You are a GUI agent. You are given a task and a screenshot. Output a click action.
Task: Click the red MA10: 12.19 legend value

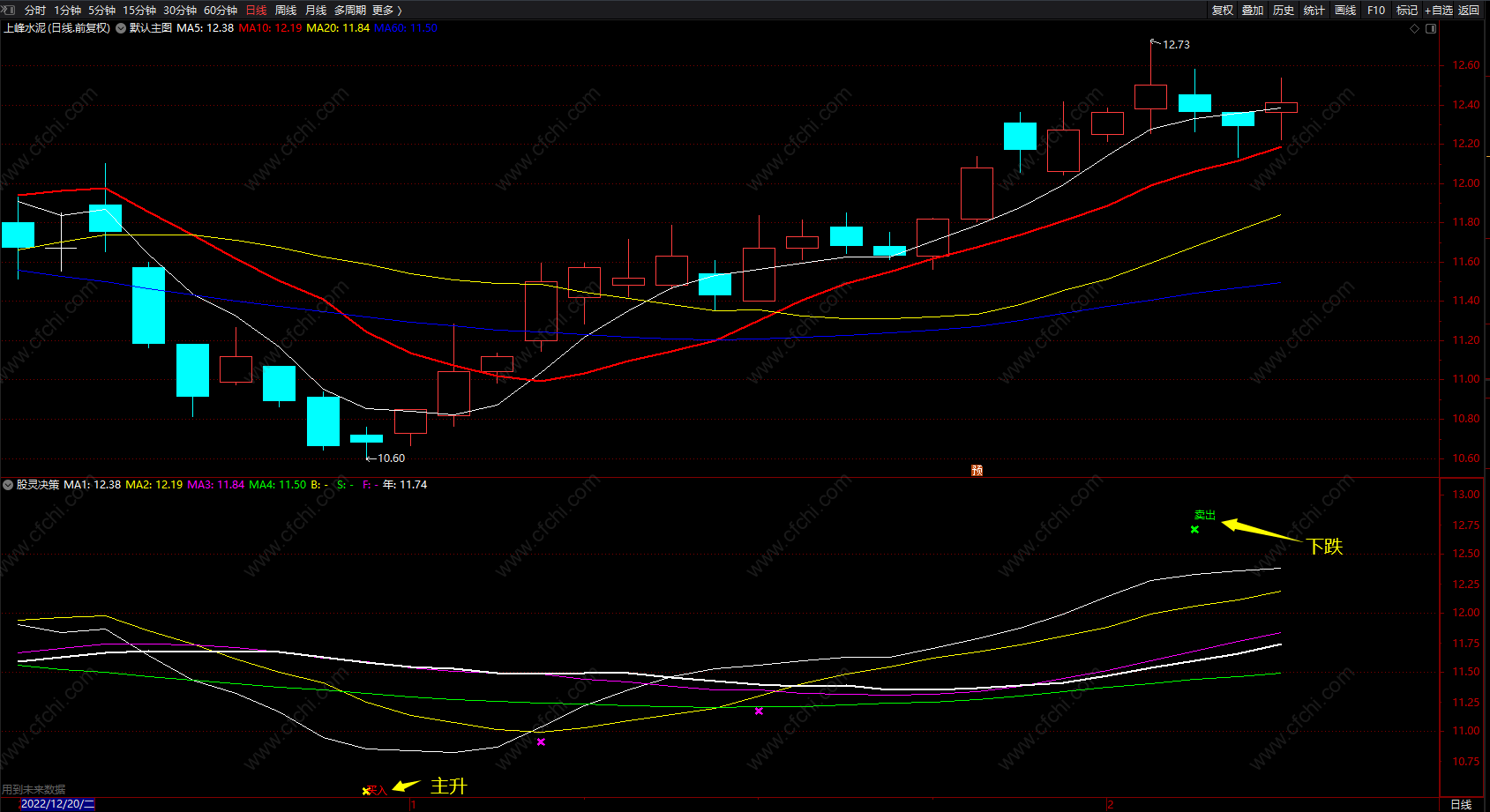coord(270,28)
